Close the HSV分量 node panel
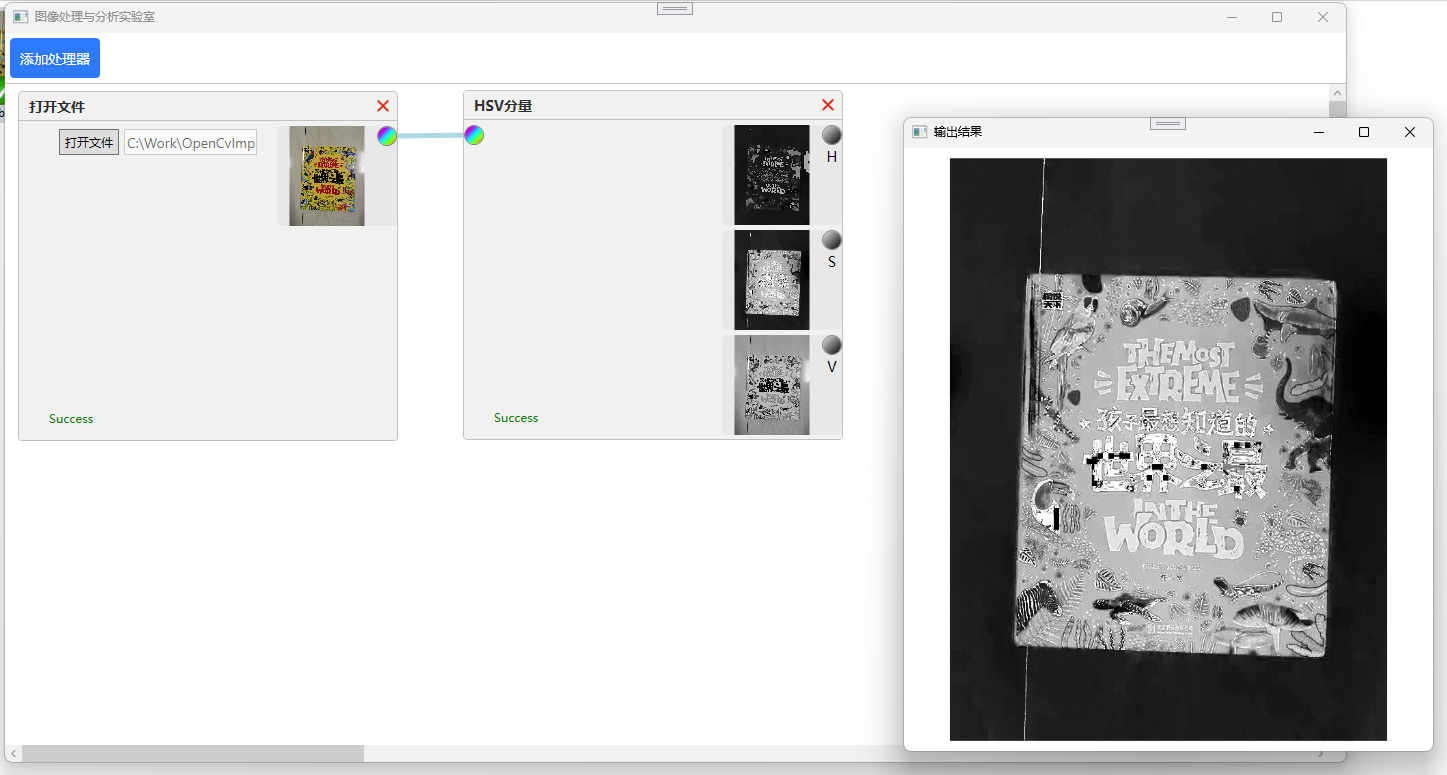Viewport: 1447px width, 775px height. coord(828,105)
